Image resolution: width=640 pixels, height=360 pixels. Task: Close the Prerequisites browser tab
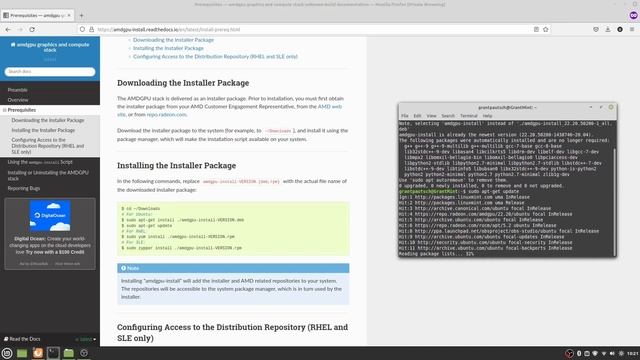pyautogui.click(x=69, y=16)
